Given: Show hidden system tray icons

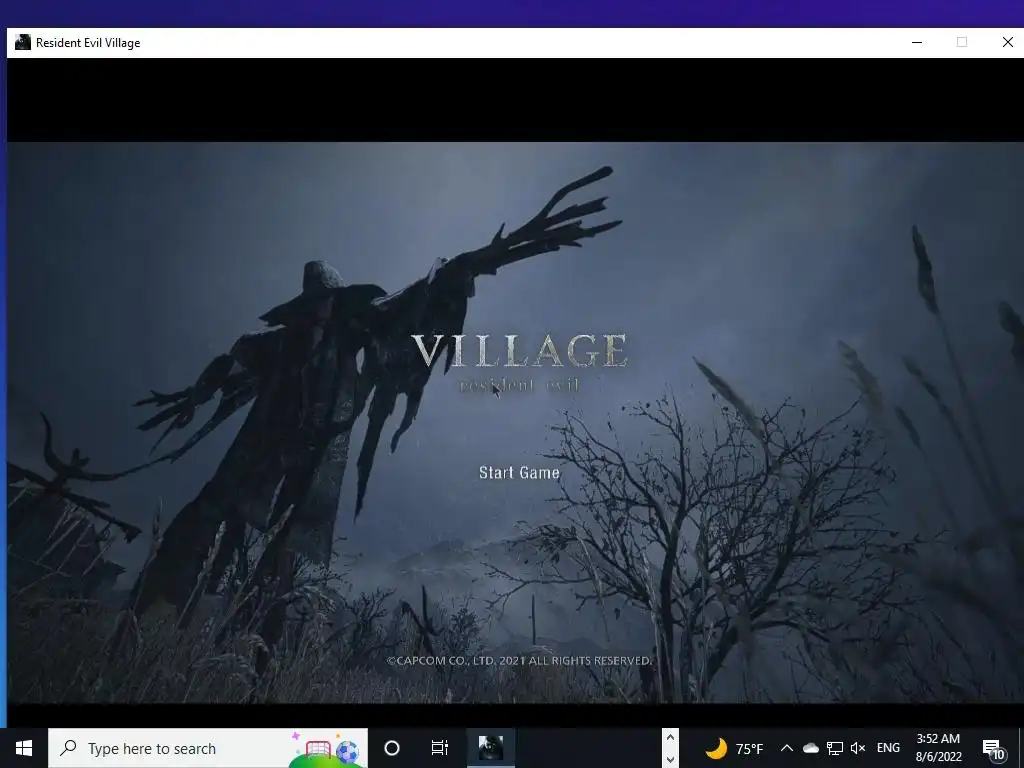Looking at the screenshot, I should pyautogui.click(x=787, y=748).
